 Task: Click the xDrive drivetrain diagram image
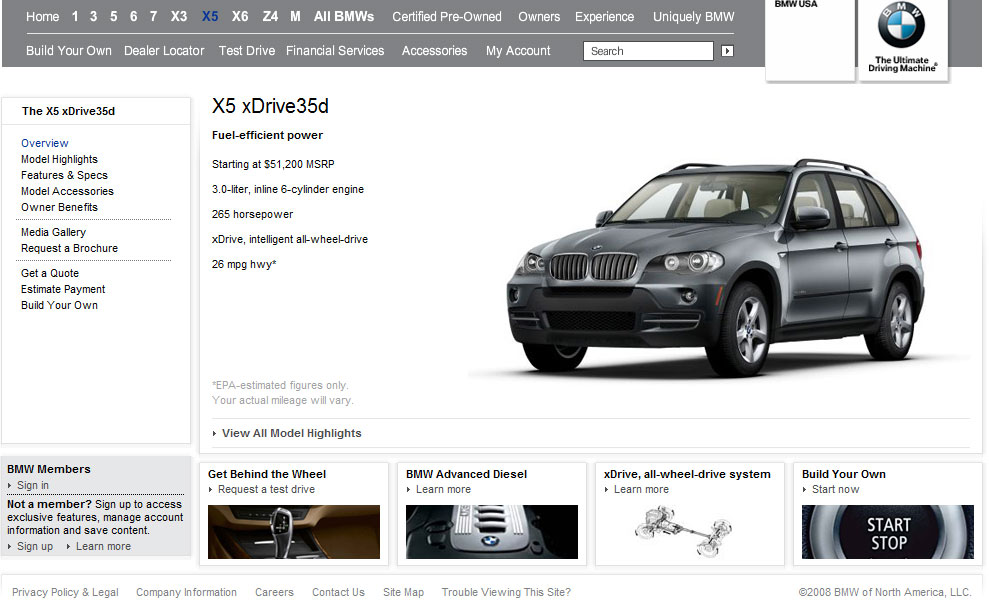tap(689, 532)
